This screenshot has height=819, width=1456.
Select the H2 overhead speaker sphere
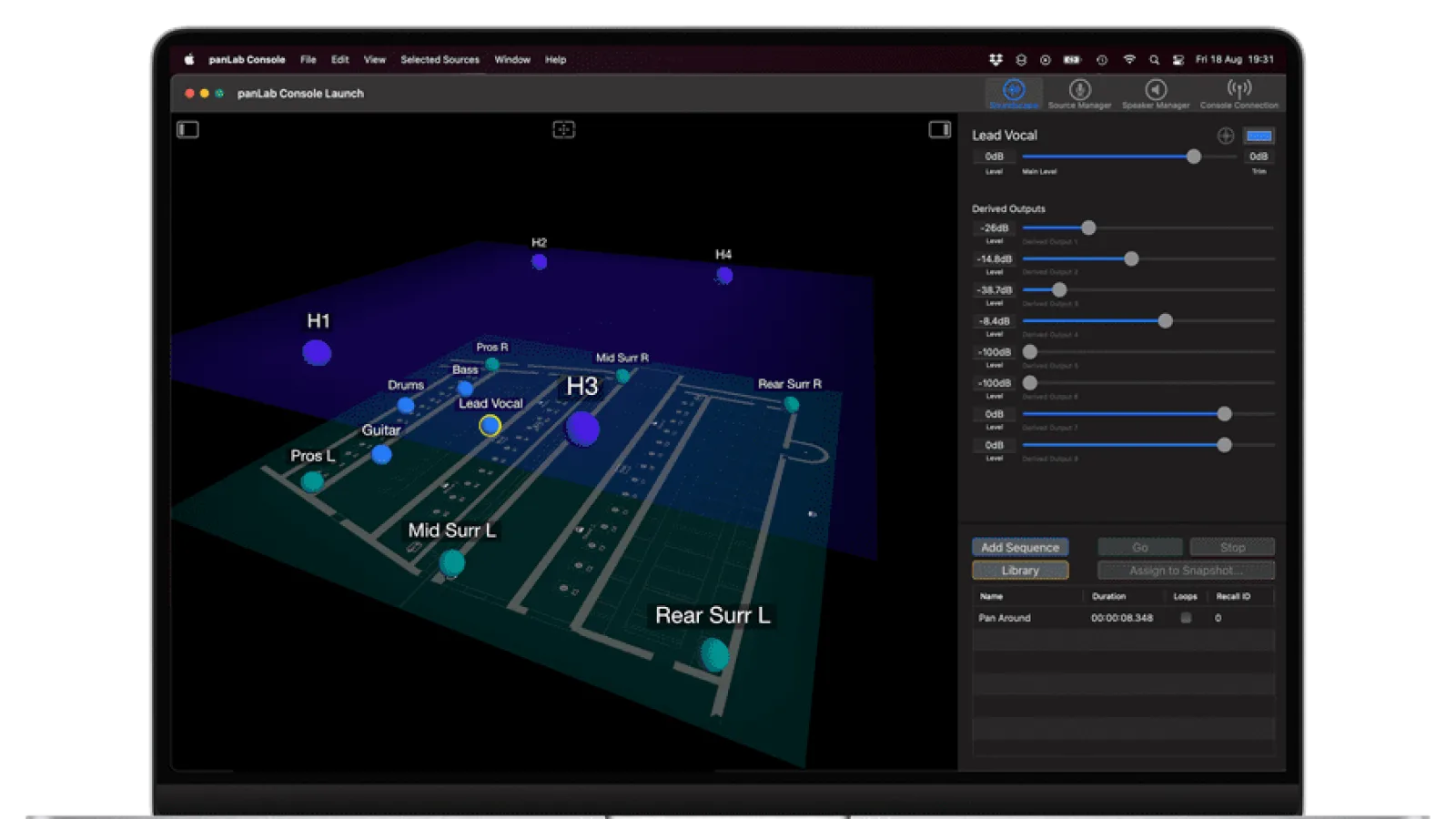(539, 262)
